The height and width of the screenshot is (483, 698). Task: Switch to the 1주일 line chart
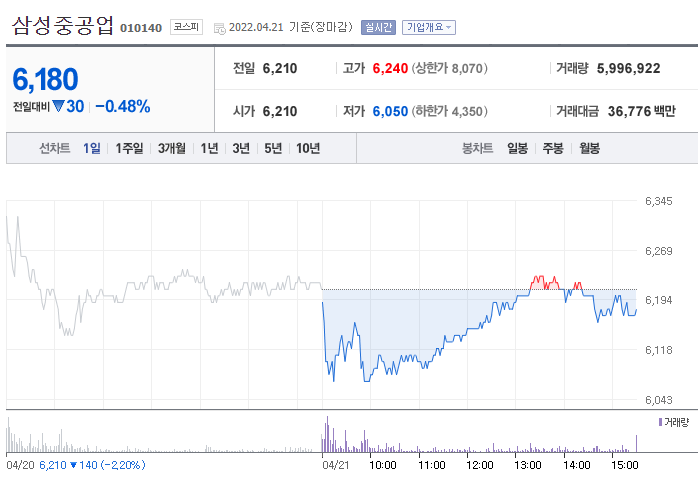(x=129, y=148)
